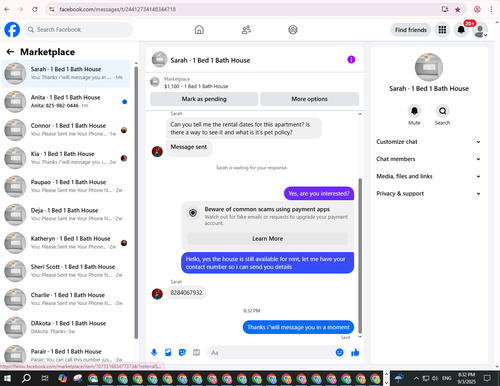This screenshot has height=386, width=500.
Task: Open Charlie - 1 Bed 1 Bath House chat
Action: (66, 299)
